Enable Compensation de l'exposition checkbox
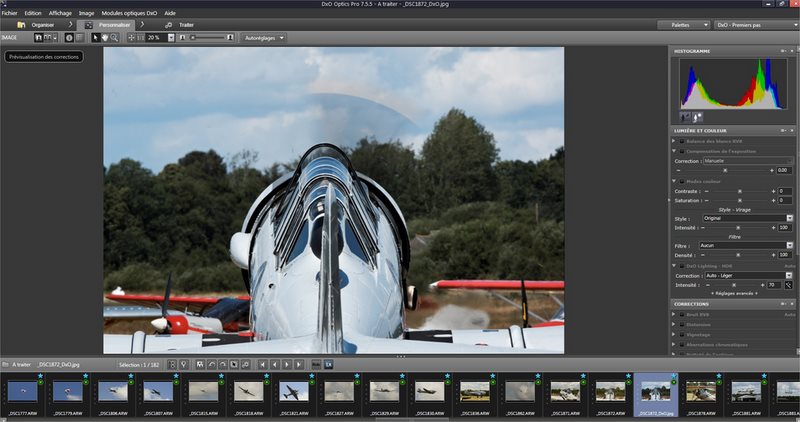 click(682, 152)
